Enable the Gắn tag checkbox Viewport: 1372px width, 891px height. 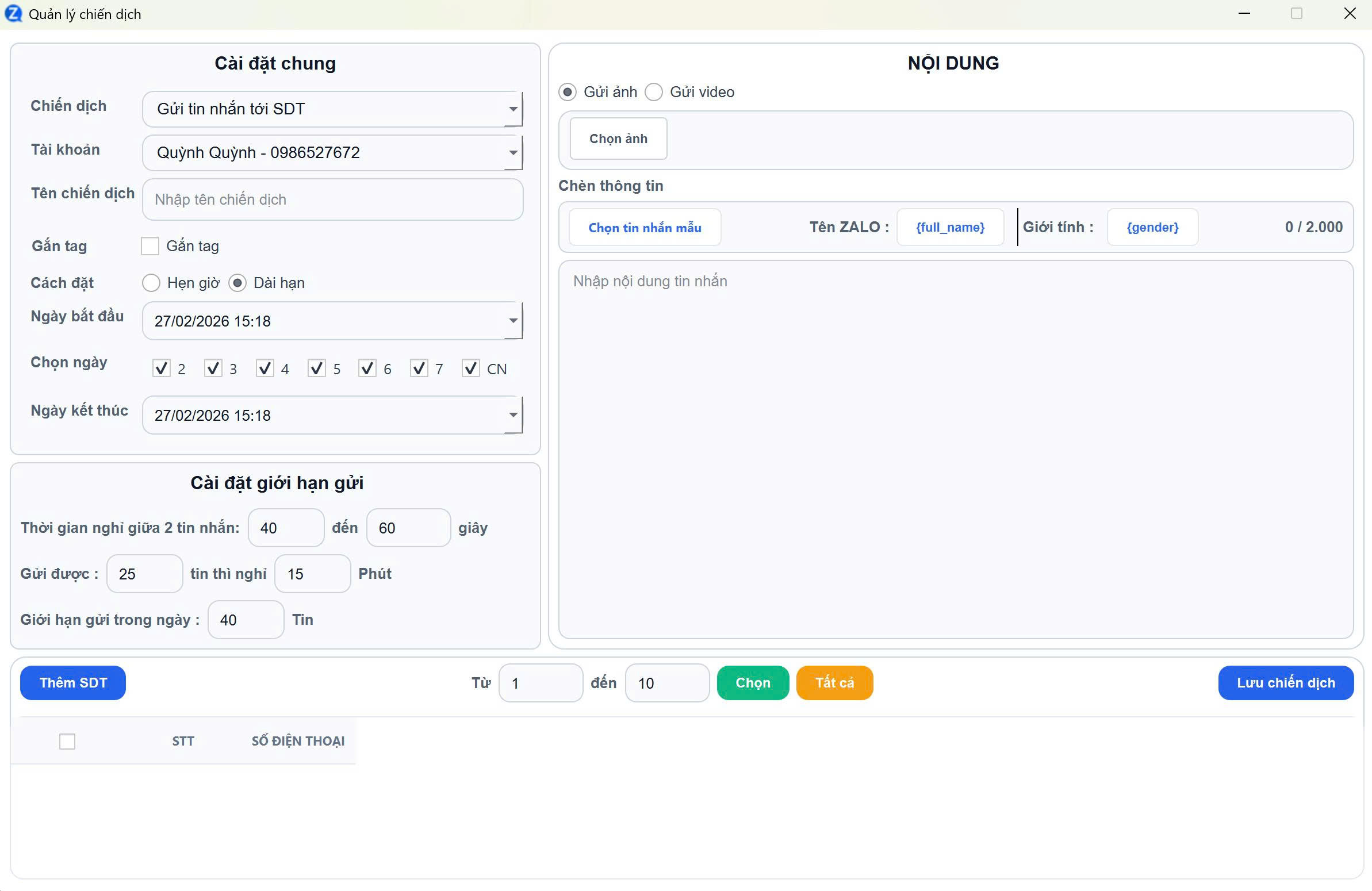pyautogui.click(x=150, y=246)
